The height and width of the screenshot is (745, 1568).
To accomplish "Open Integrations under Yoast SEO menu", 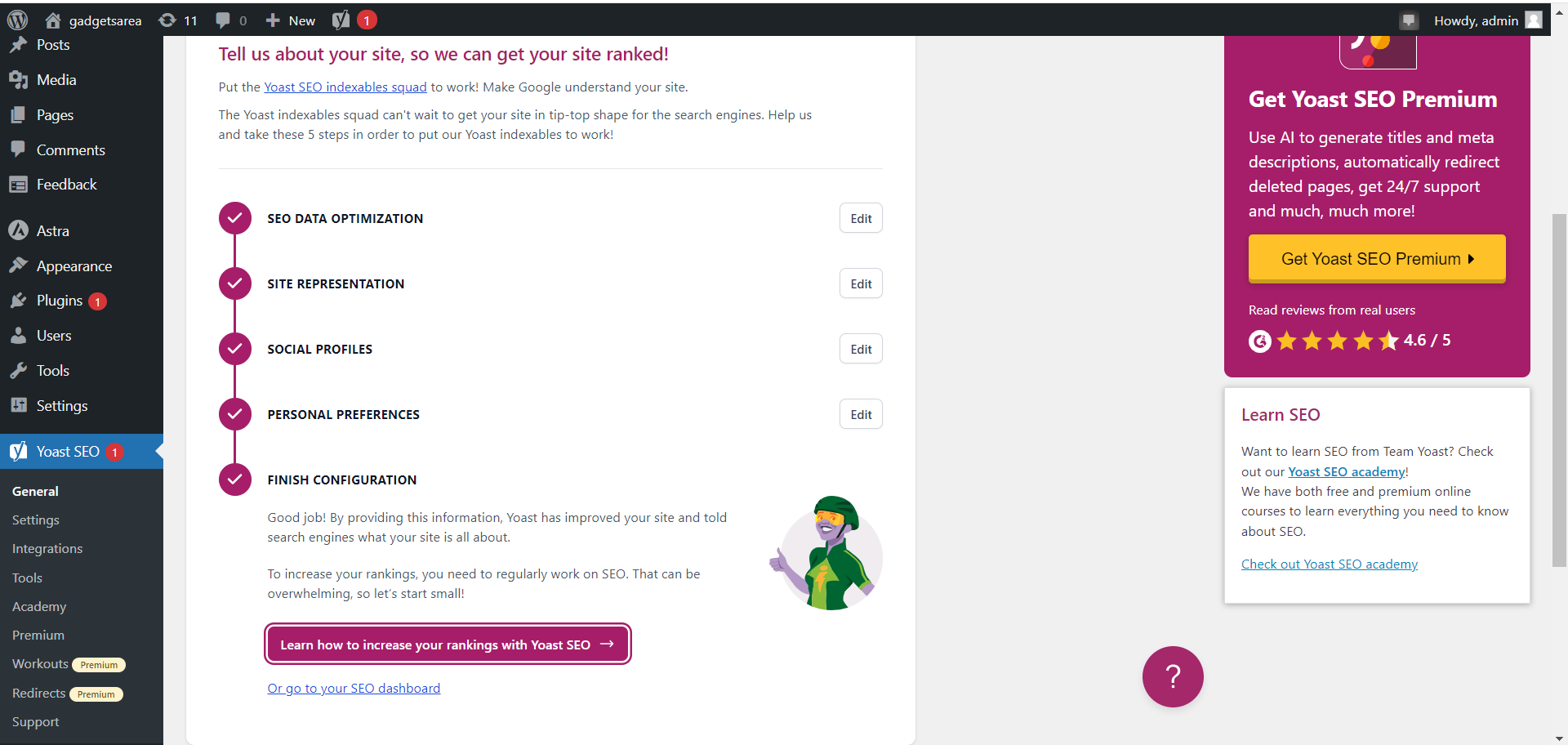I will 47,549.
